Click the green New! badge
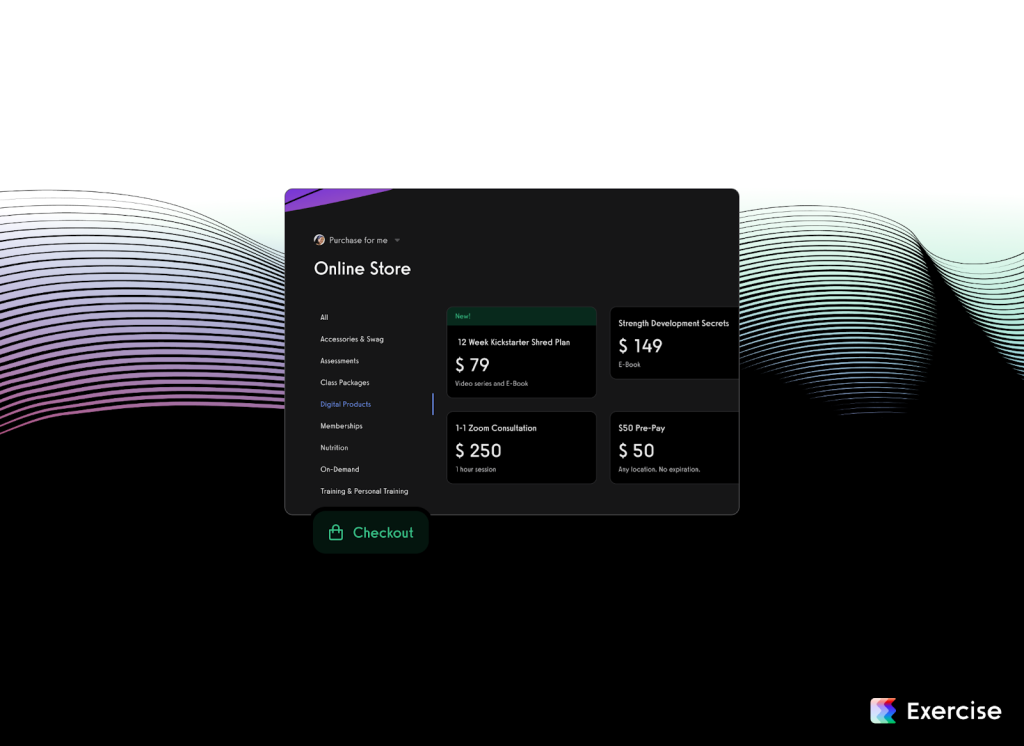 click(x=463, y=316)
